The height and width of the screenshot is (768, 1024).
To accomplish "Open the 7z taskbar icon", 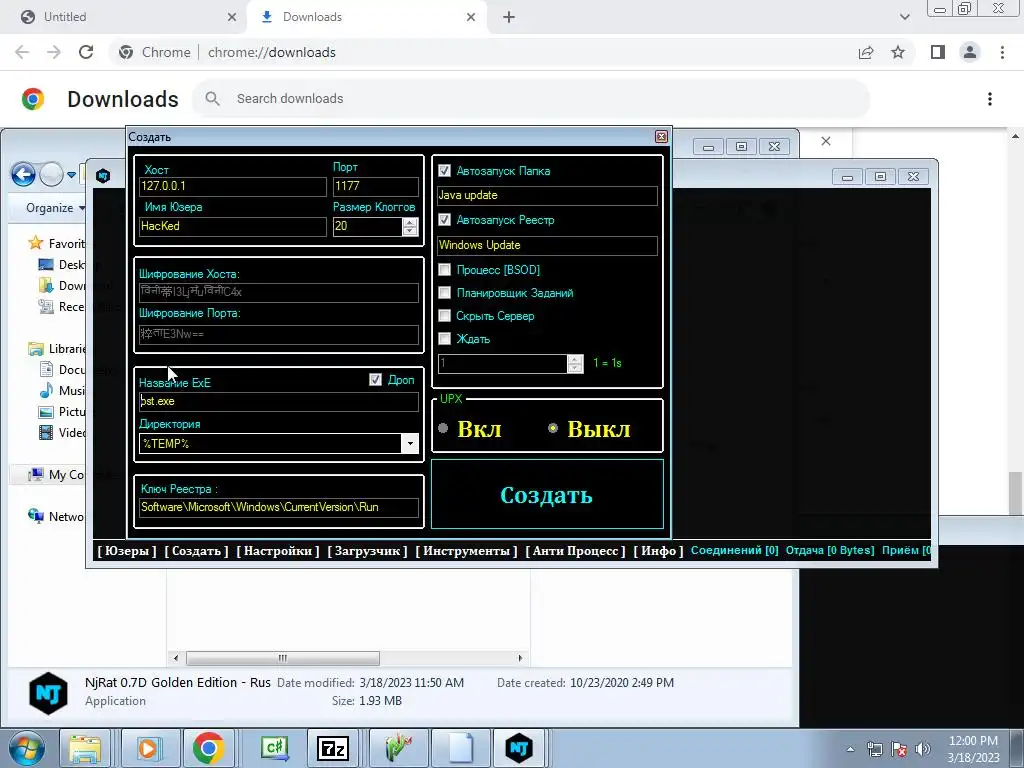I will click(332, 748).
